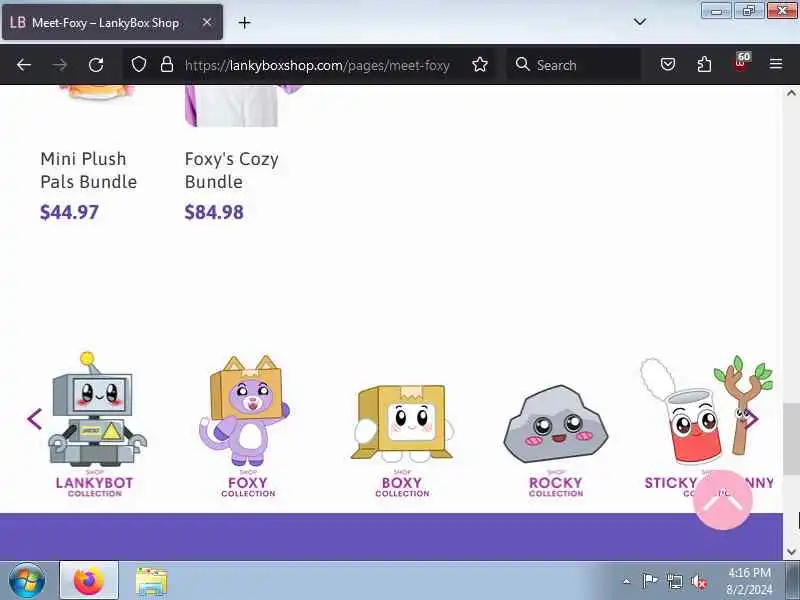This screenshot has width=800, height=600.
Task: Open the Firefox hamburger menu
Action: 776,64
